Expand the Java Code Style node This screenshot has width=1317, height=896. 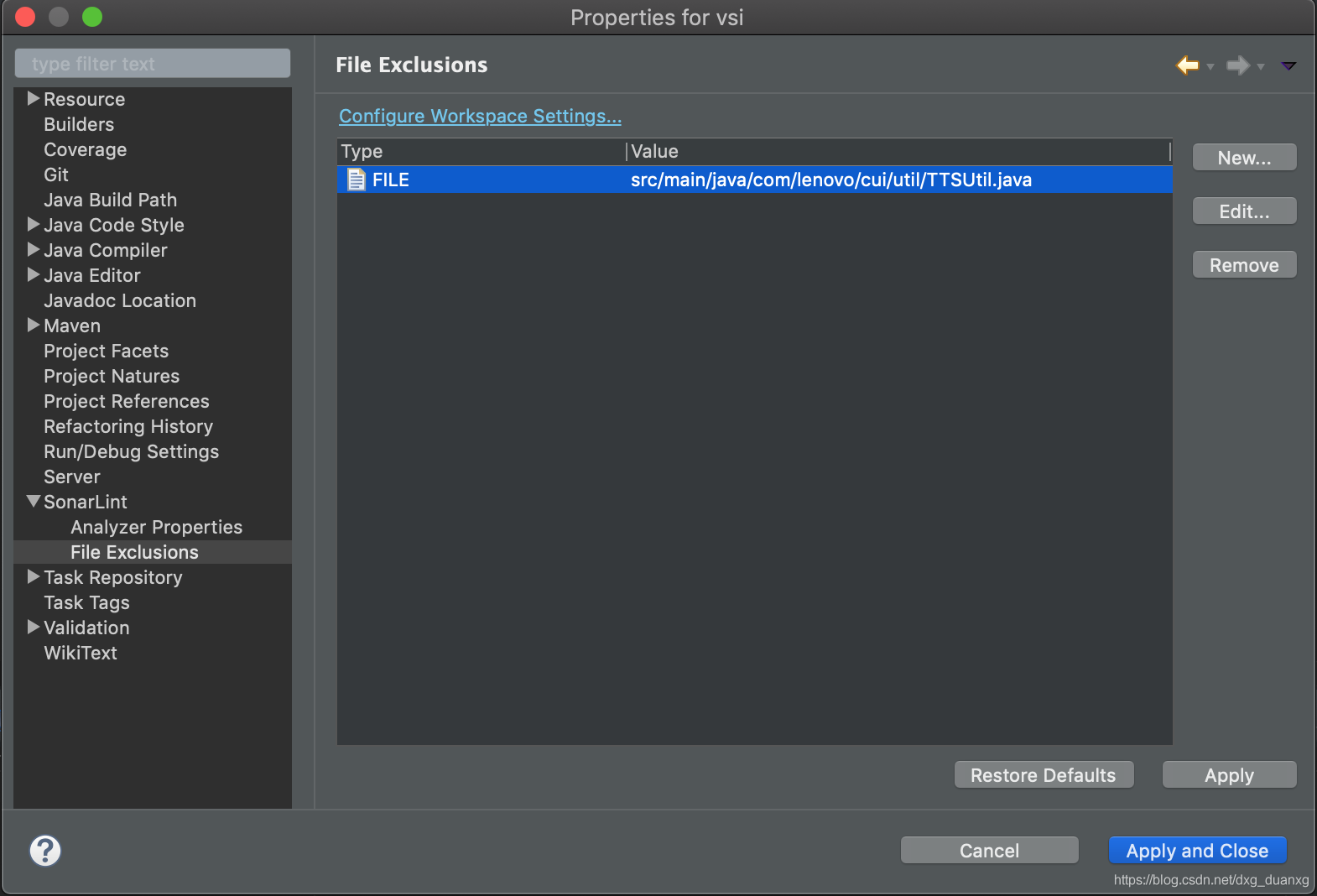tap(34, 224)
